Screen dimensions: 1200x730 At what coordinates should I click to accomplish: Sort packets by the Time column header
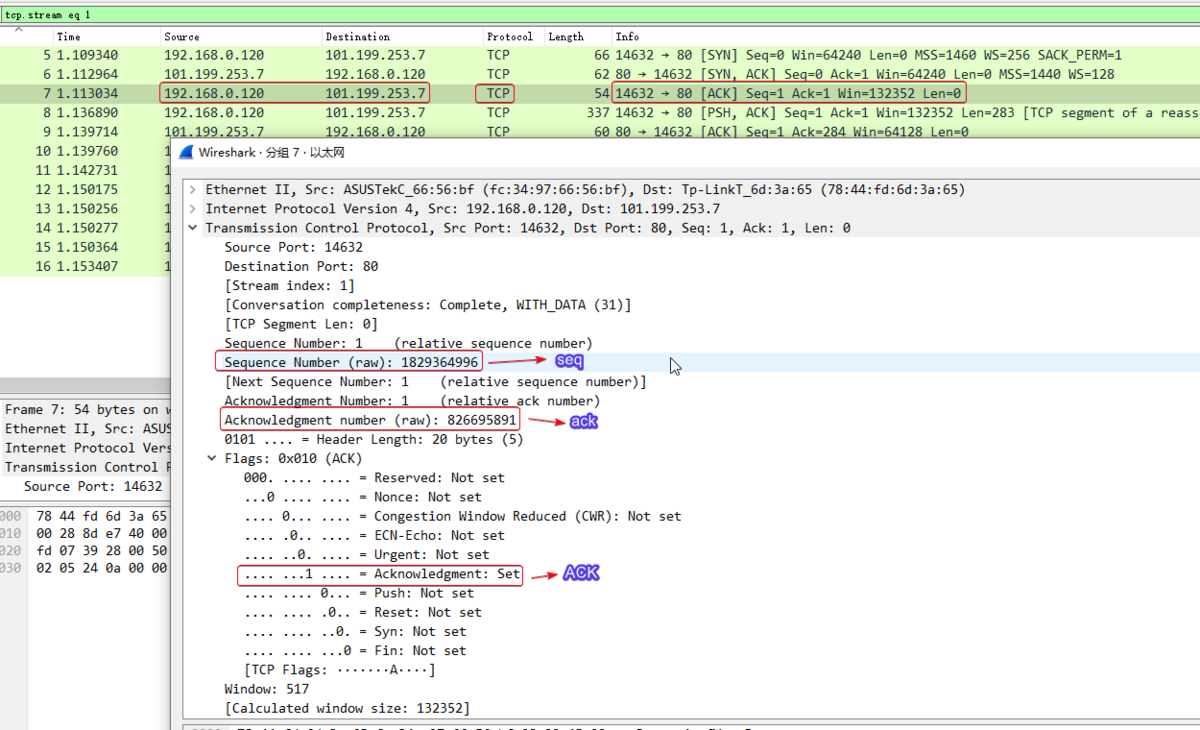click(69, 36)
